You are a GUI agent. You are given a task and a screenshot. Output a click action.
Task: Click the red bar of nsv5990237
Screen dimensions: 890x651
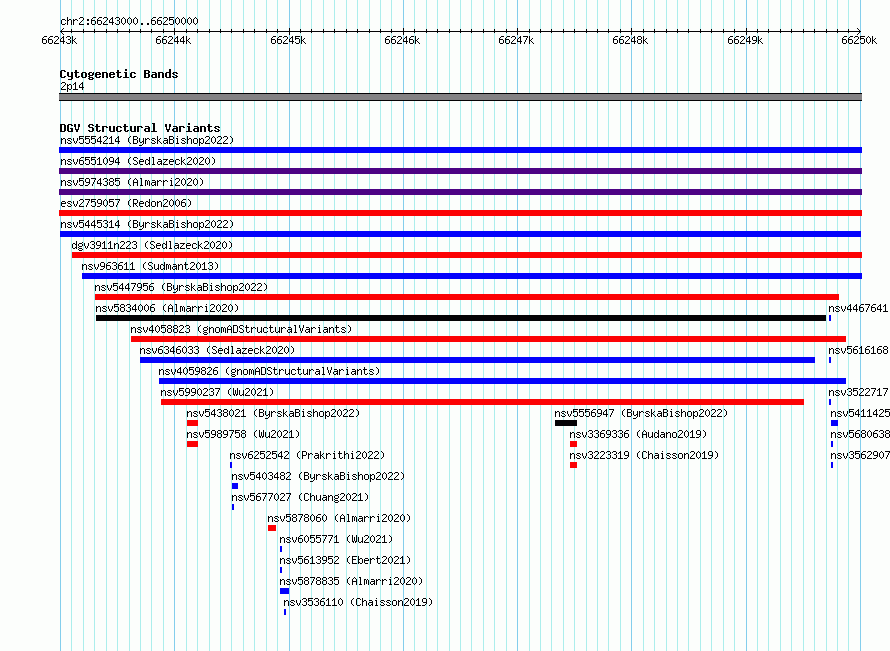coord(482,402)
